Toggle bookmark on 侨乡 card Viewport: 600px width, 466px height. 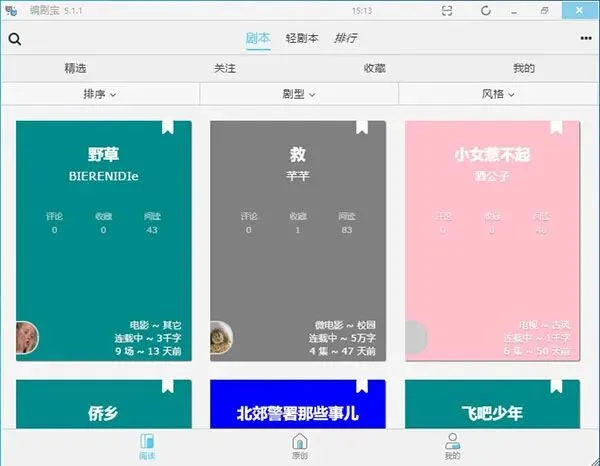click(x=168, y=386)
